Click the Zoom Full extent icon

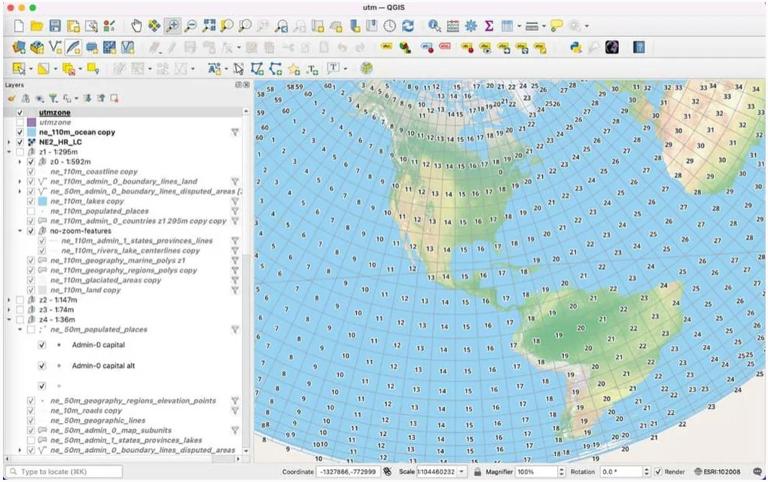tap(209, 26)
